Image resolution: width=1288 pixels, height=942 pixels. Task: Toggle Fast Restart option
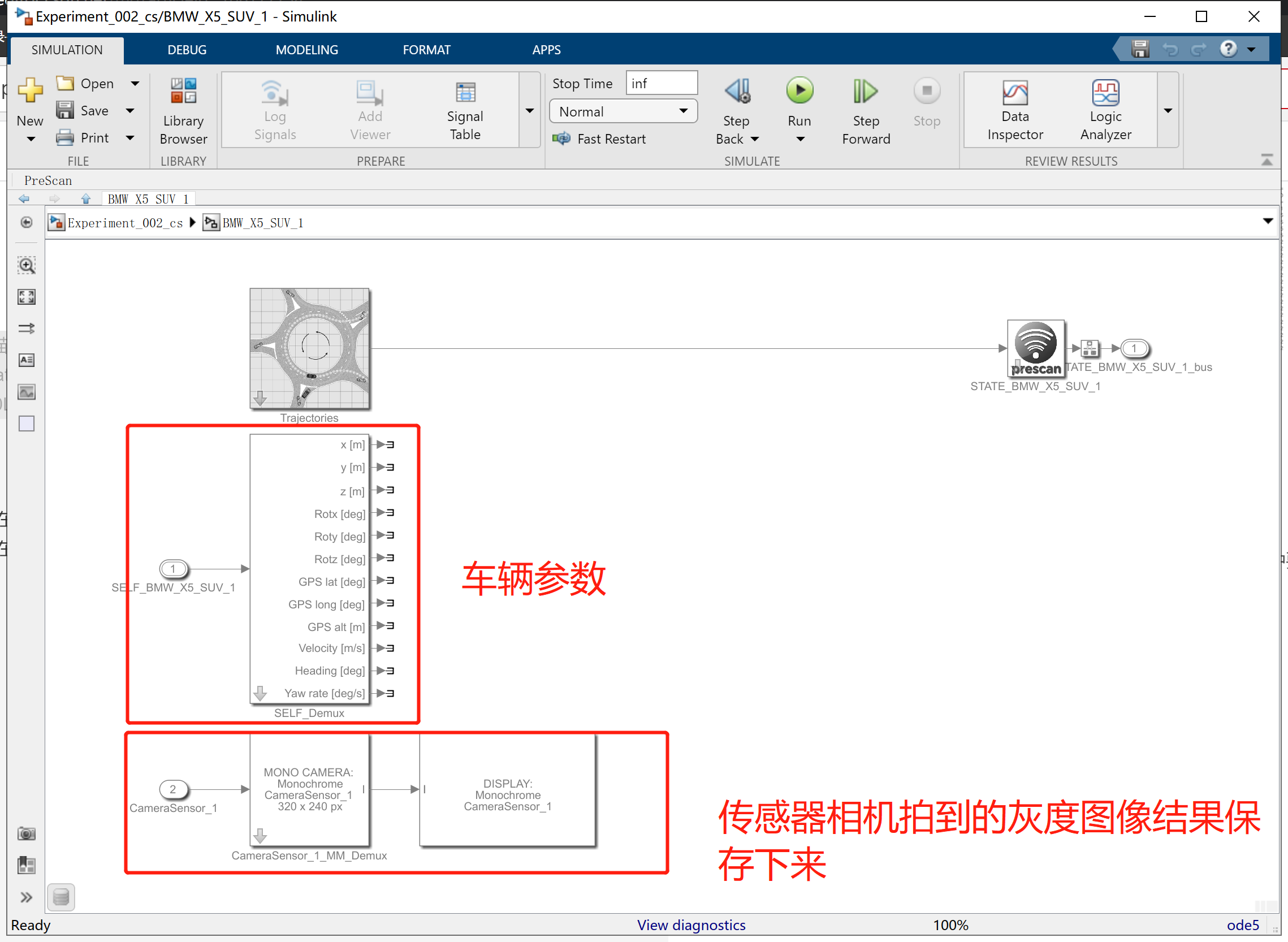click(x=600, y=139)
